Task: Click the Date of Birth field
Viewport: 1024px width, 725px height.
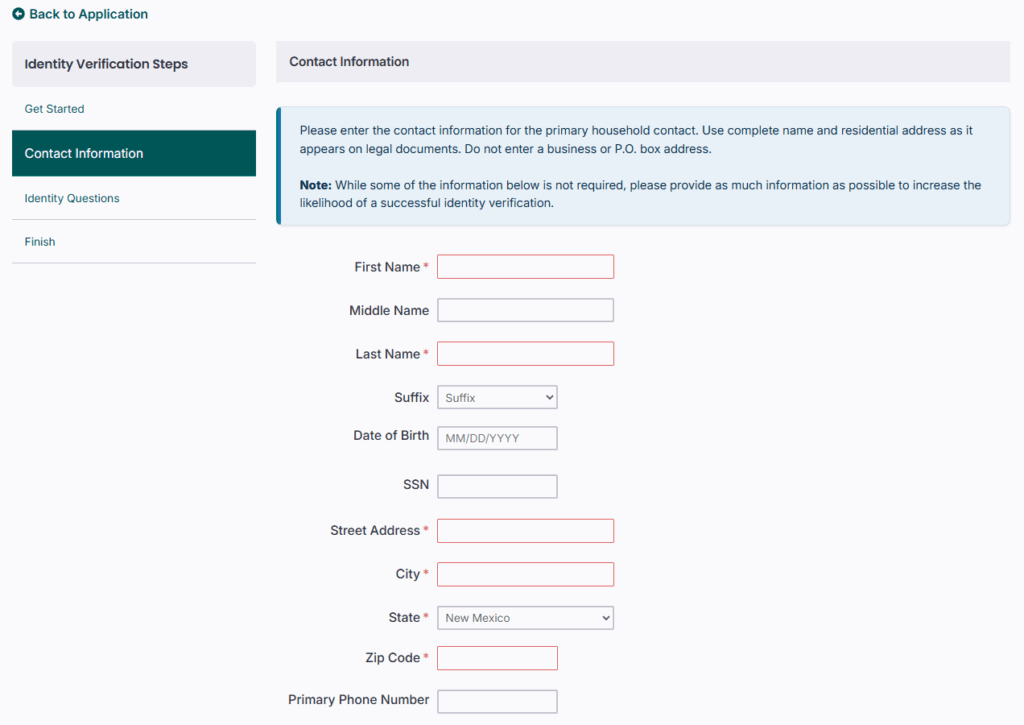Action: (497, 438)
